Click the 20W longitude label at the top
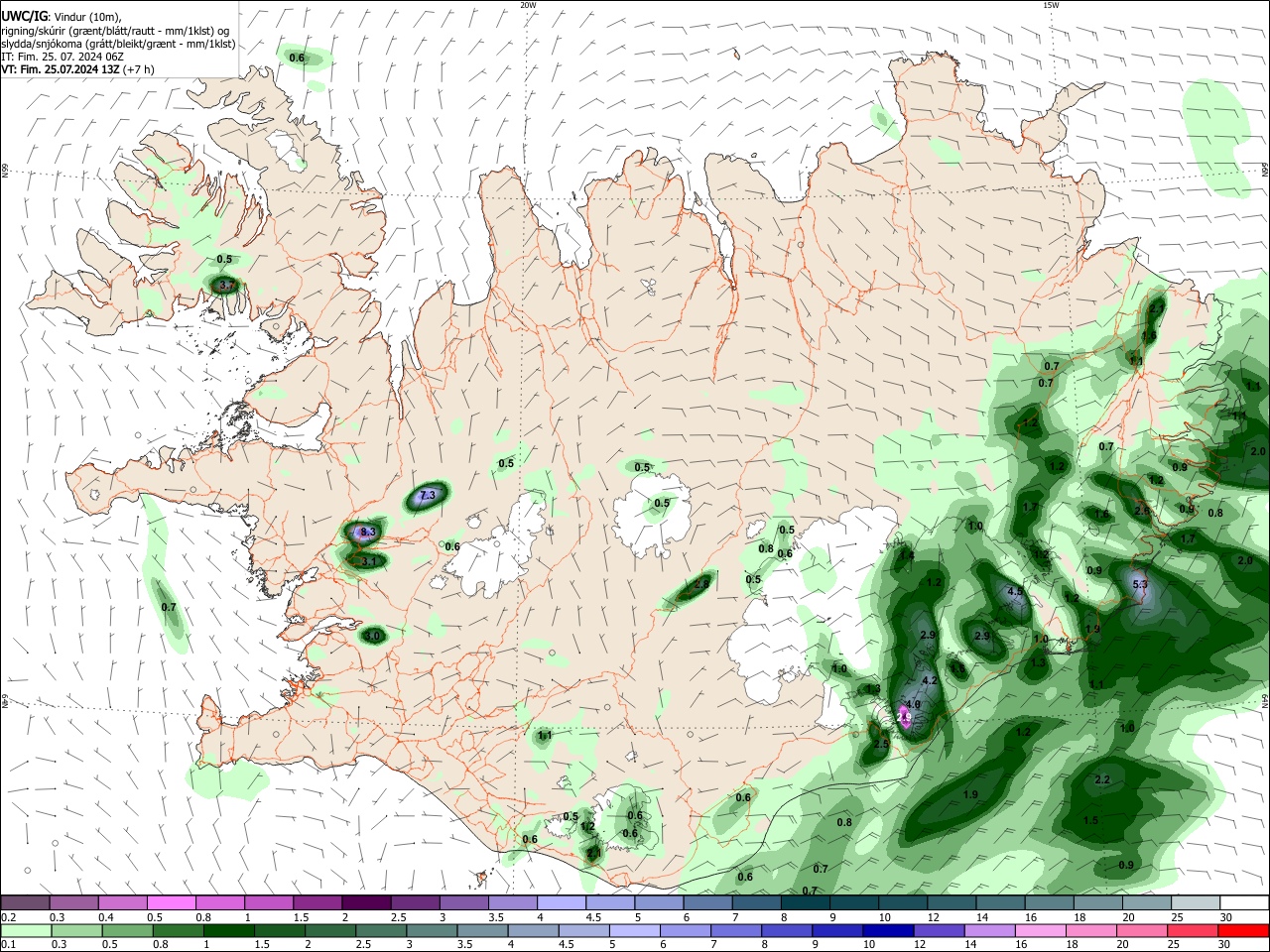This screenshot has height=952, width=1270. [x=528, y=5]
